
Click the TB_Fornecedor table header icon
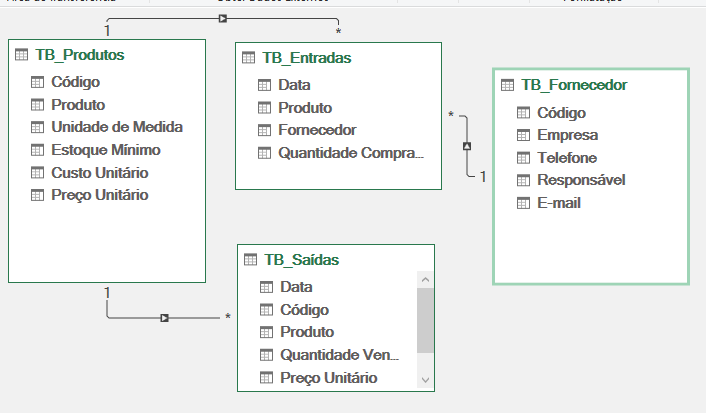(507, 85)
